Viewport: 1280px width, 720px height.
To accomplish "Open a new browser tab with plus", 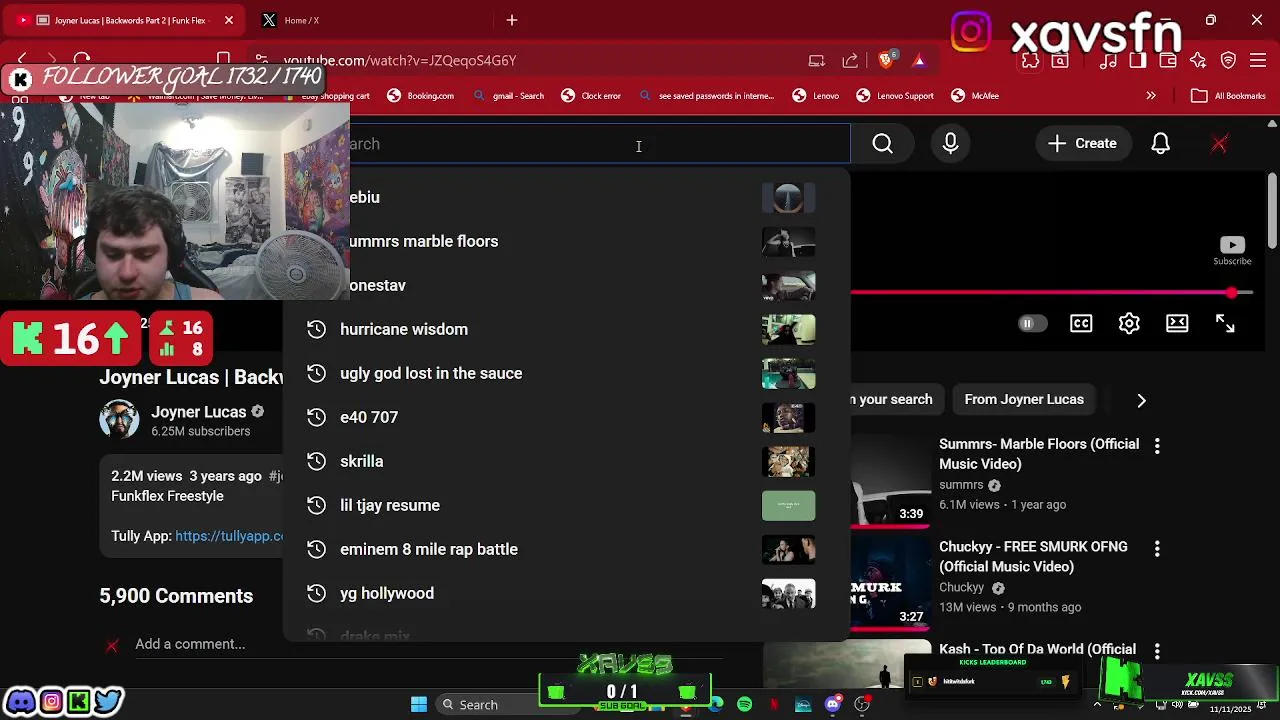I will click(512, 20).
